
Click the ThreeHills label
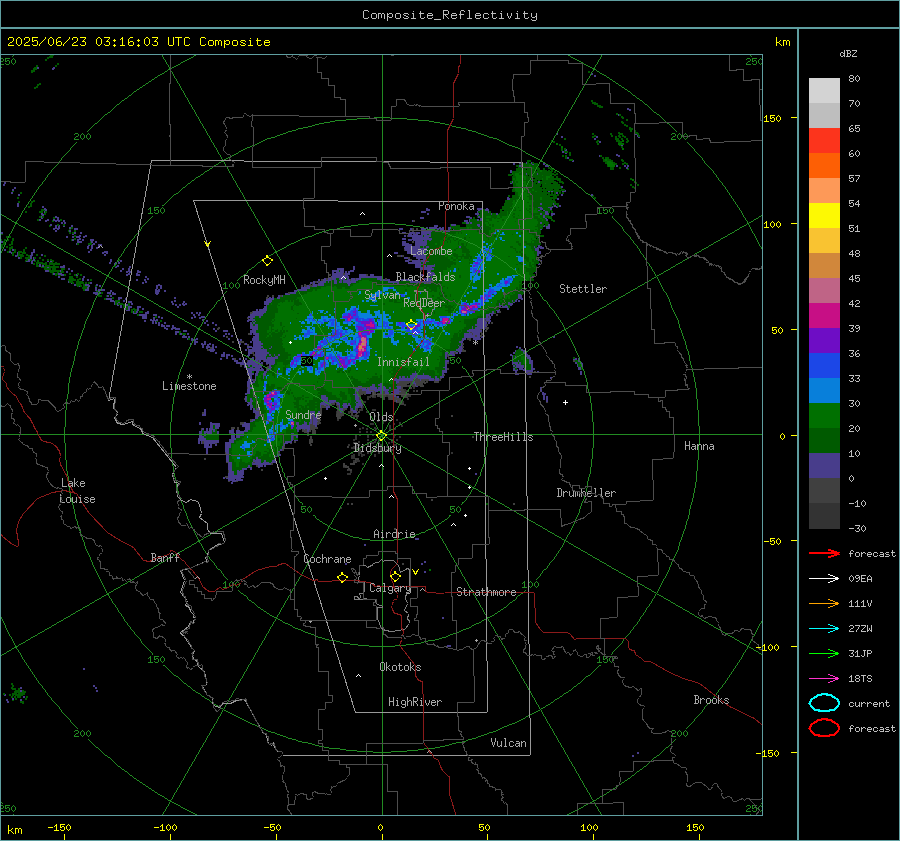point(503,437)
